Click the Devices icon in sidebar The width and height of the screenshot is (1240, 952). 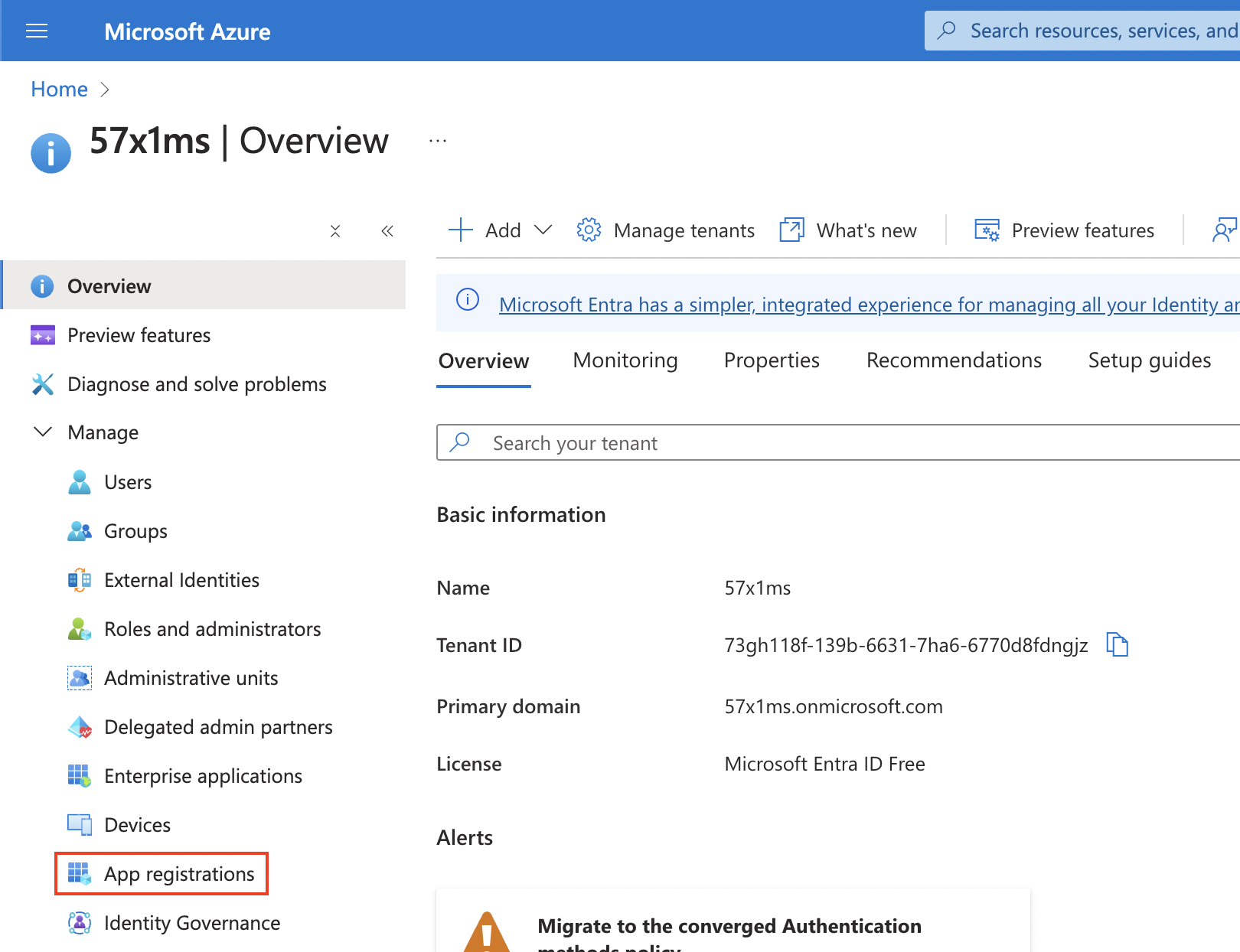(x=80, y=825)
